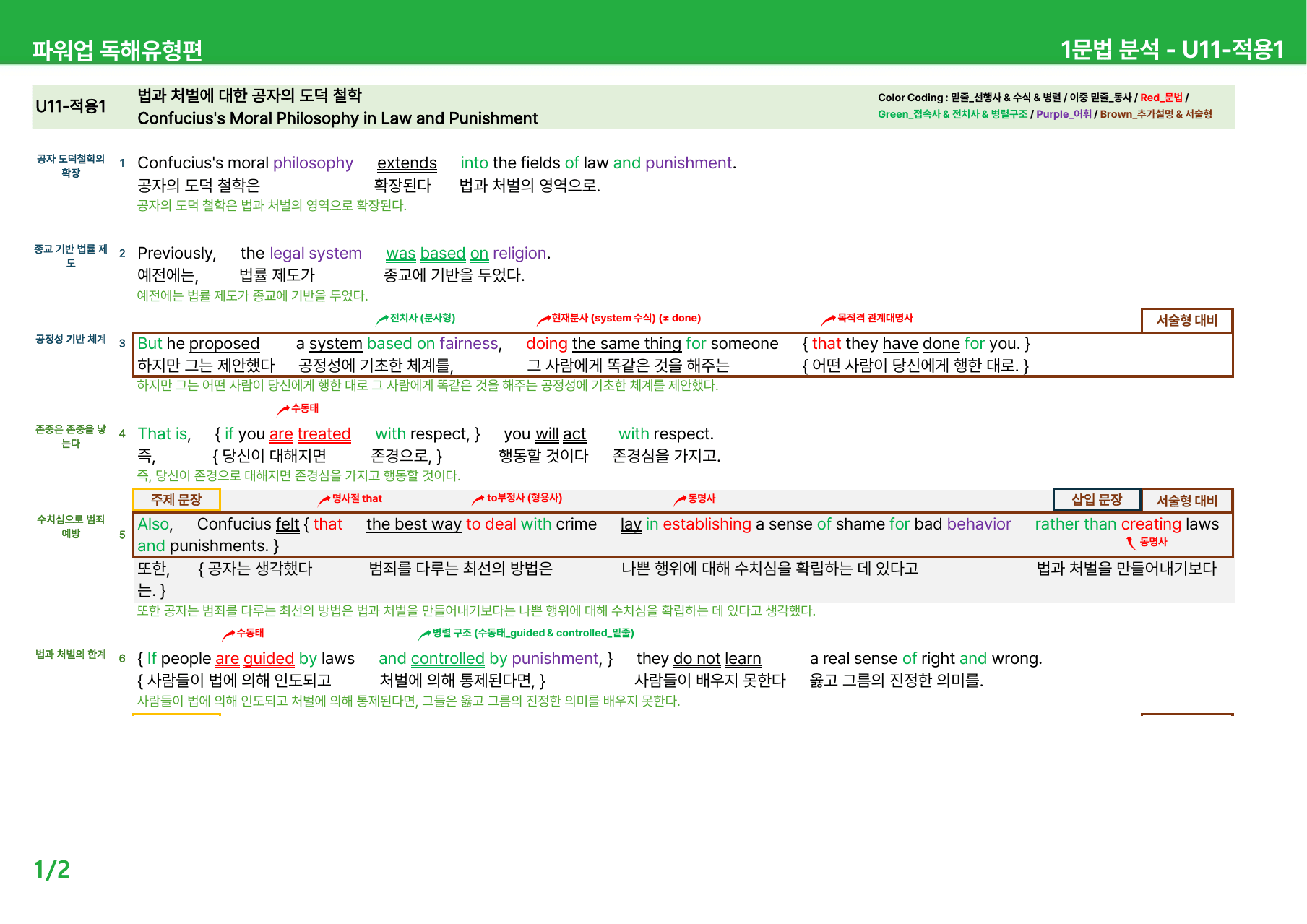
Task: Click the '서술형 대비' tag above sentence 5
Action: 1186,501
